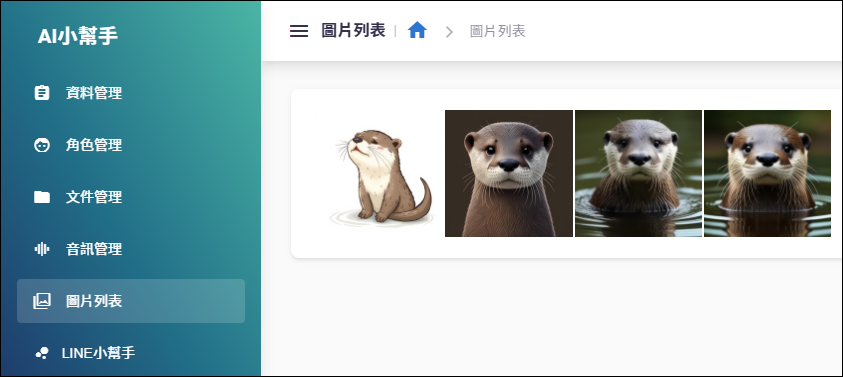
Task: Click the 文件管理 folder icon
Action: coord(42,197)
